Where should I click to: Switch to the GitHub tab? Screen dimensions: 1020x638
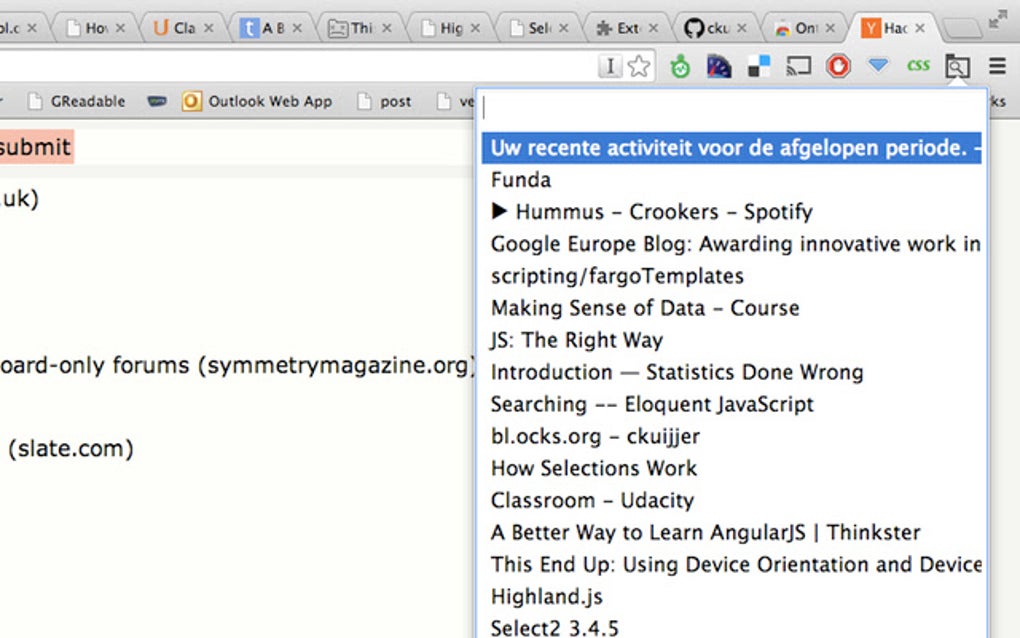[708, 28]
